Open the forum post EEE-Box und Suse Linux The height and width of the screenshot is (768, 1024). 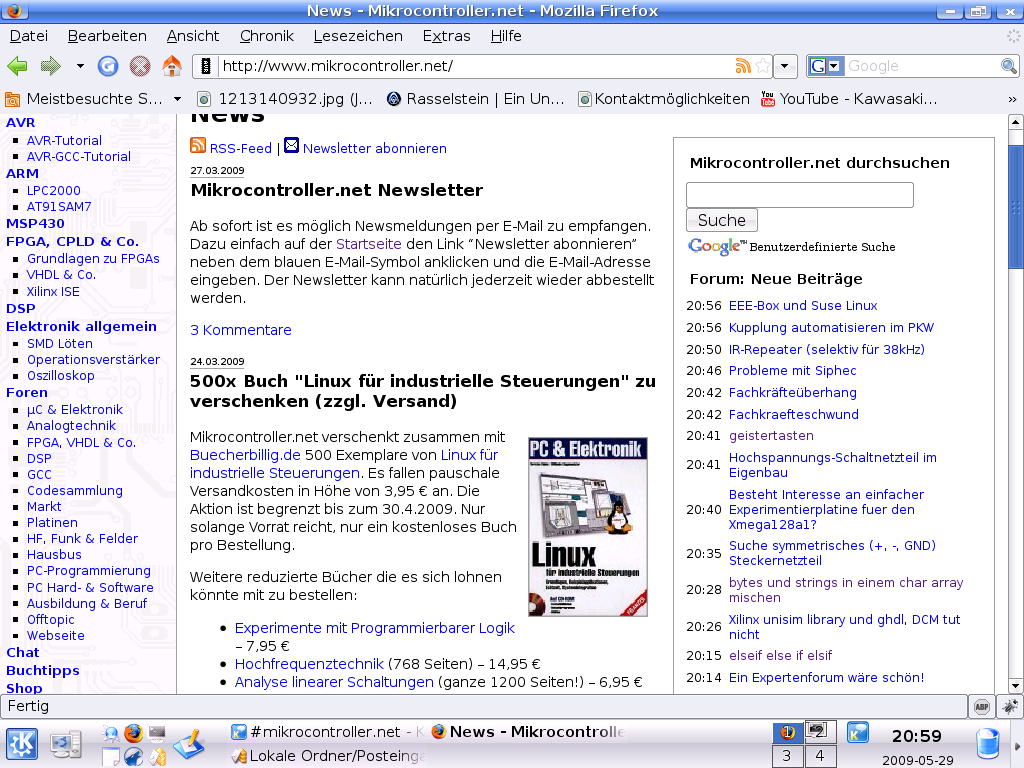click(x=803, y=306)
